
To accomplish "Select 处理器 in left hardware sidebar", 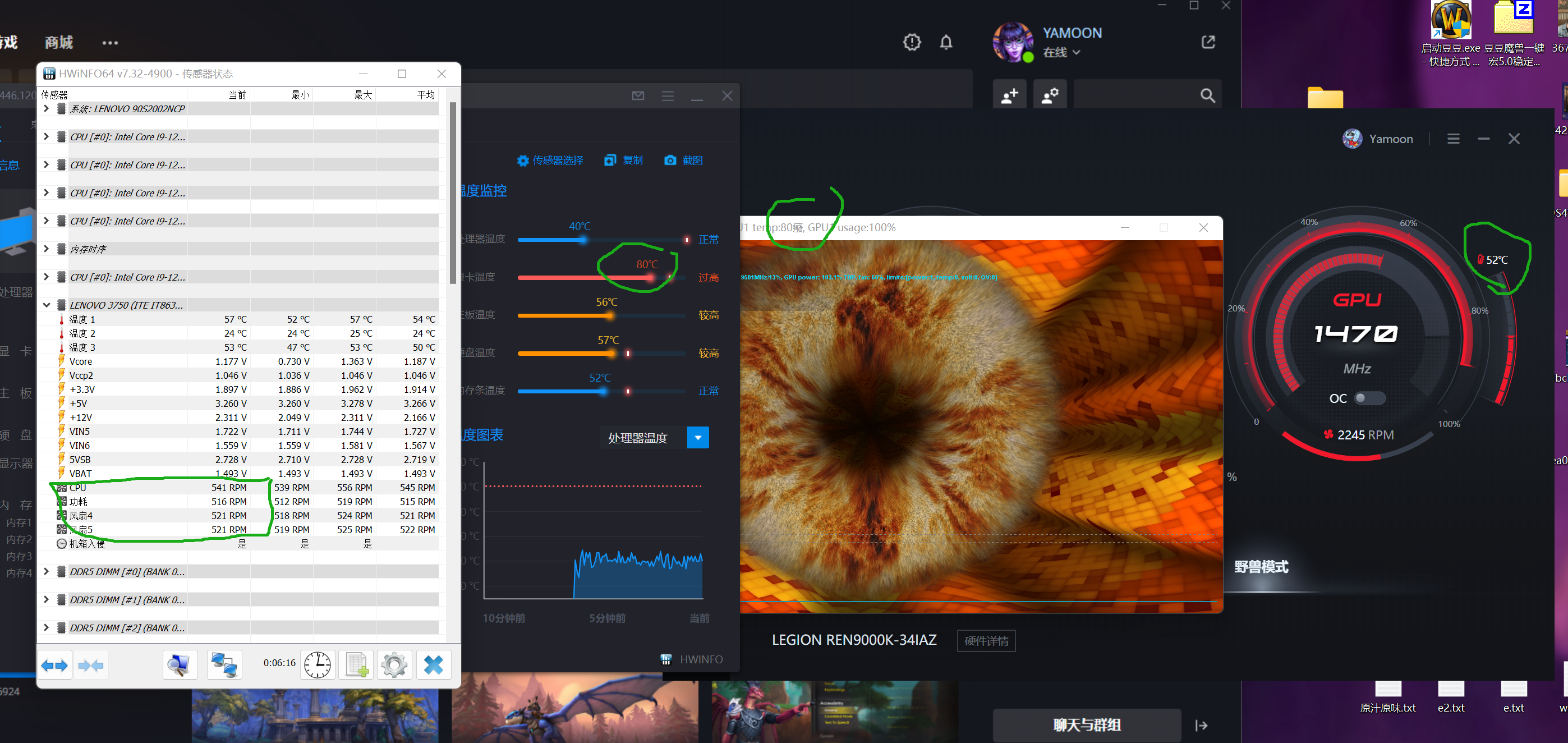I will (x=16, y=292).
